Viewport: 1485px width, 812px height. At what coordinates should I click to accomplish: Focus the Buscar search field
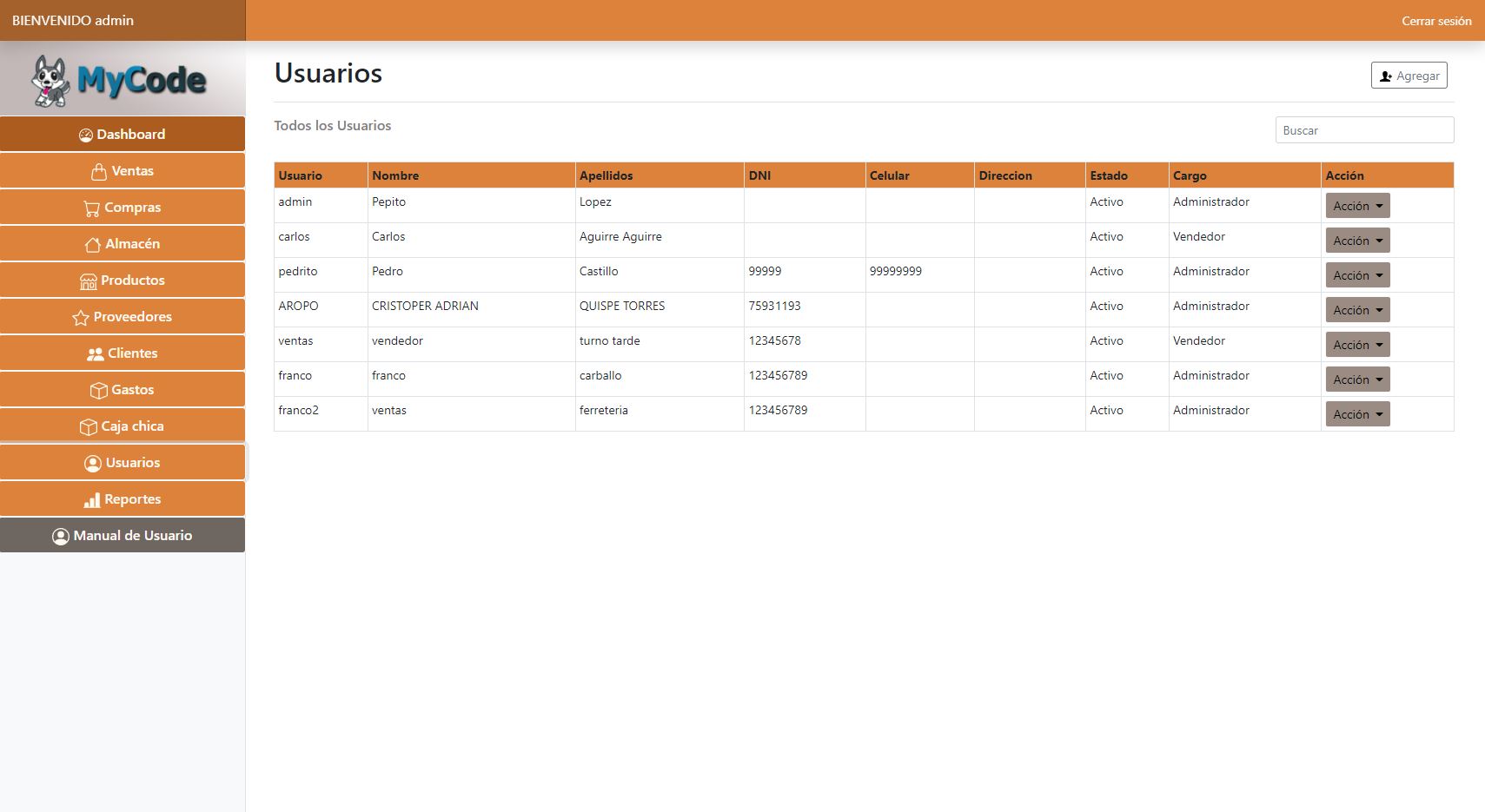(1363, 130)
